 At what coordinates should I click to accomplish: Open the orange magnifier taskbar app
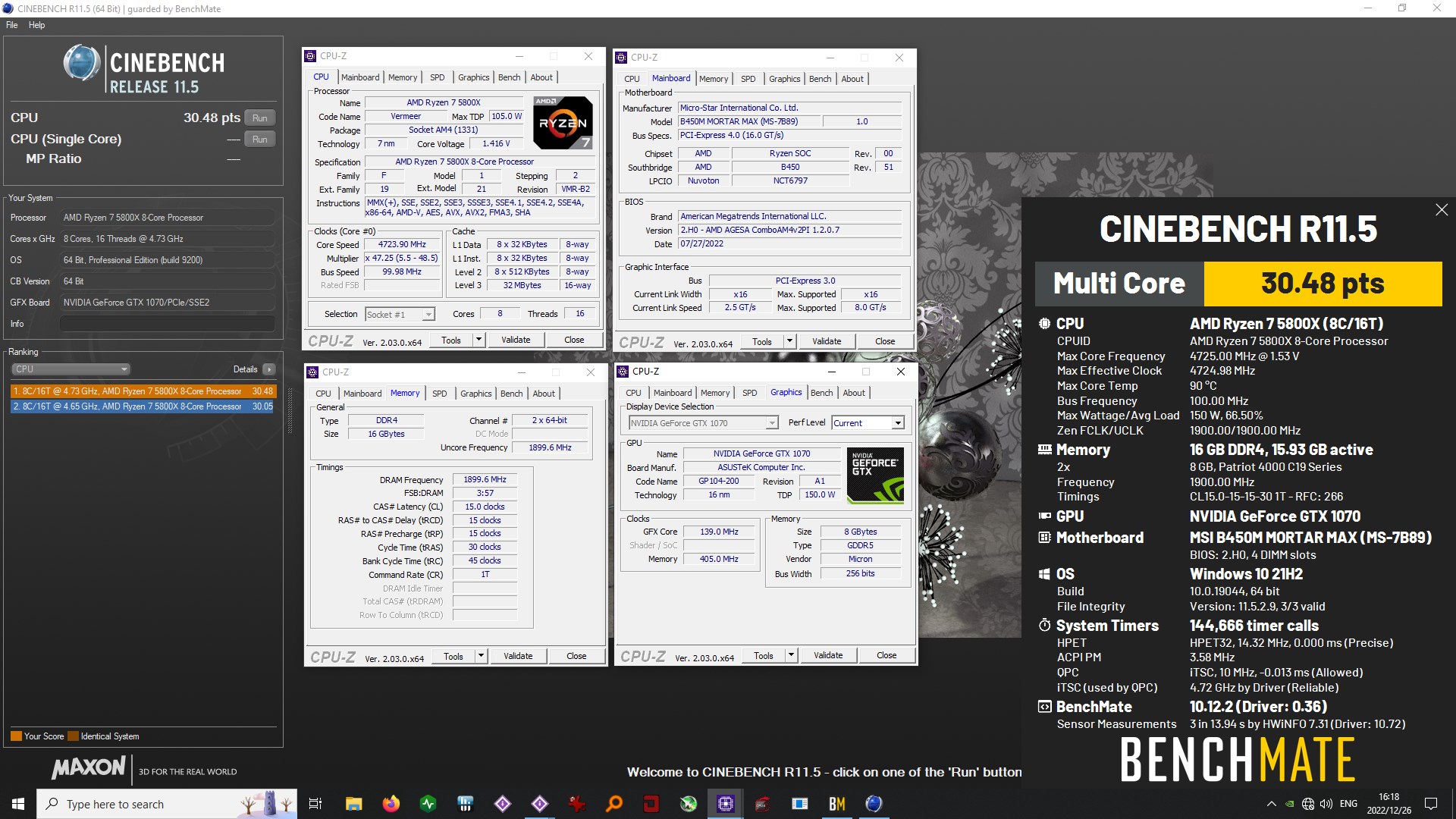tap(613, 804)
